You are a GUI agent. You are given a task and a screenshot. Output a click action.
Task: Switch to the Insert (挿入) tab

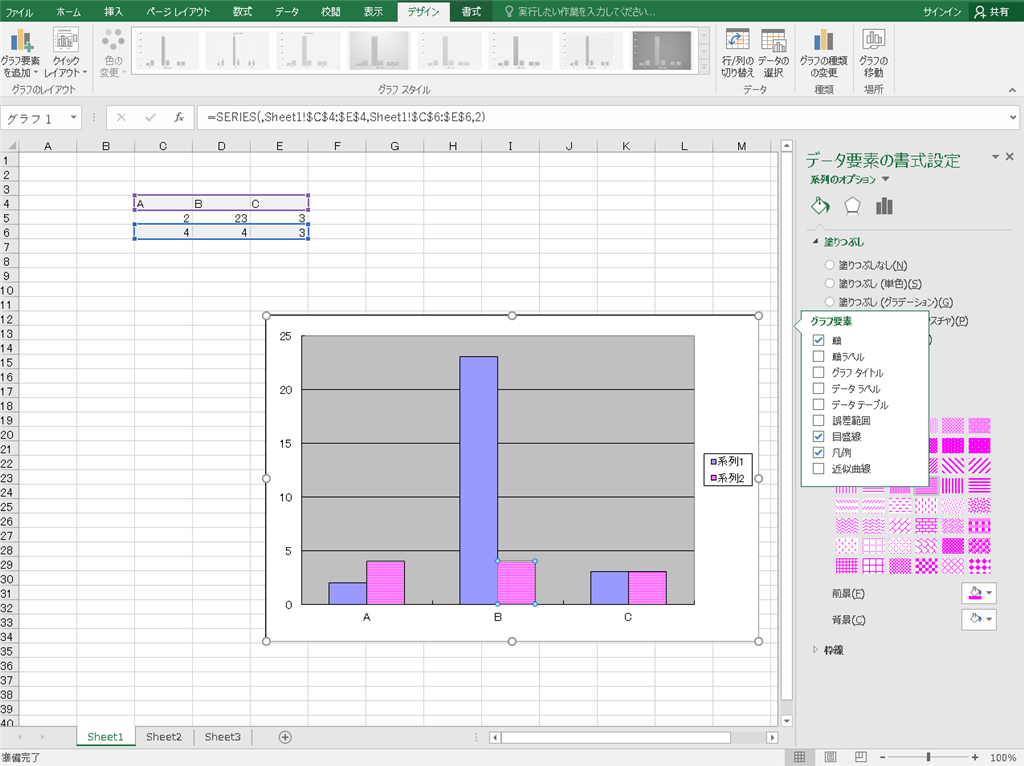(114, 12)
